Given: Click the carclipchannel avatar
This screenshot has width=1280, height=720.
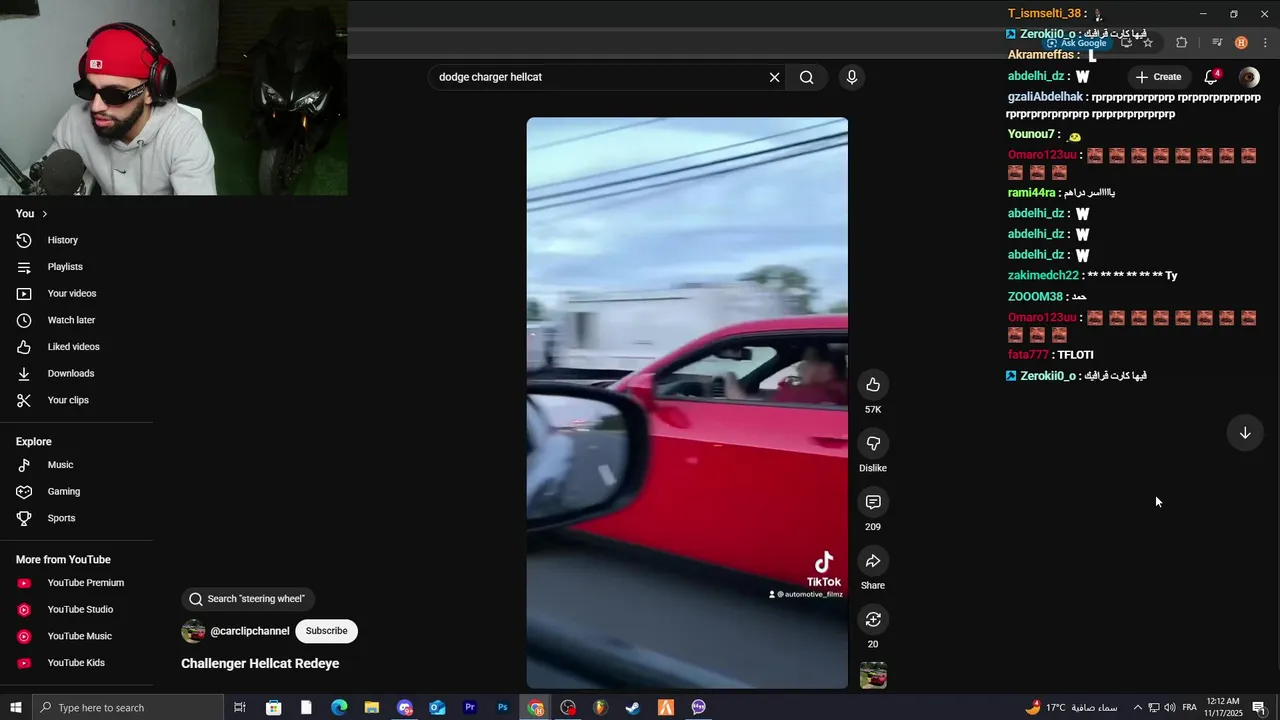Looking at the screenshot, I should click(193, 631).
